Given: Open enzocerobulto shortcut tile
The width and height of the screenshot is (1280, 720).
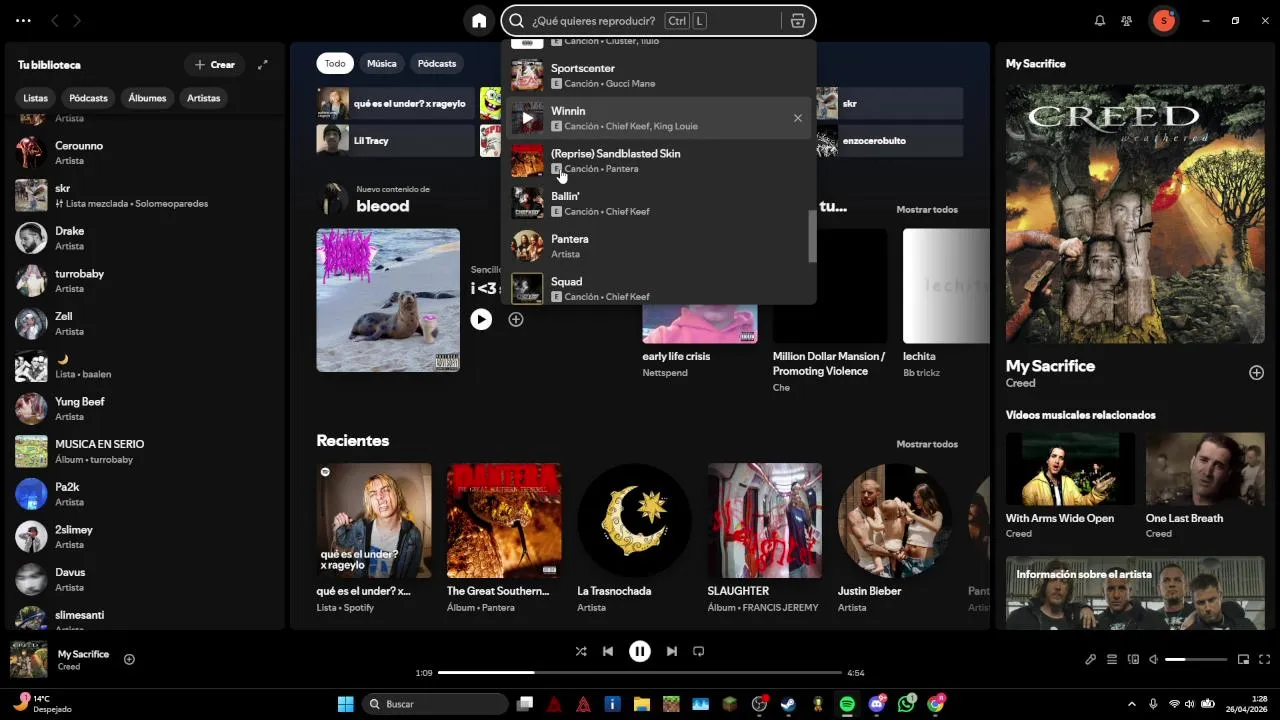Looking at the screenshot, I should coord(888,140).
